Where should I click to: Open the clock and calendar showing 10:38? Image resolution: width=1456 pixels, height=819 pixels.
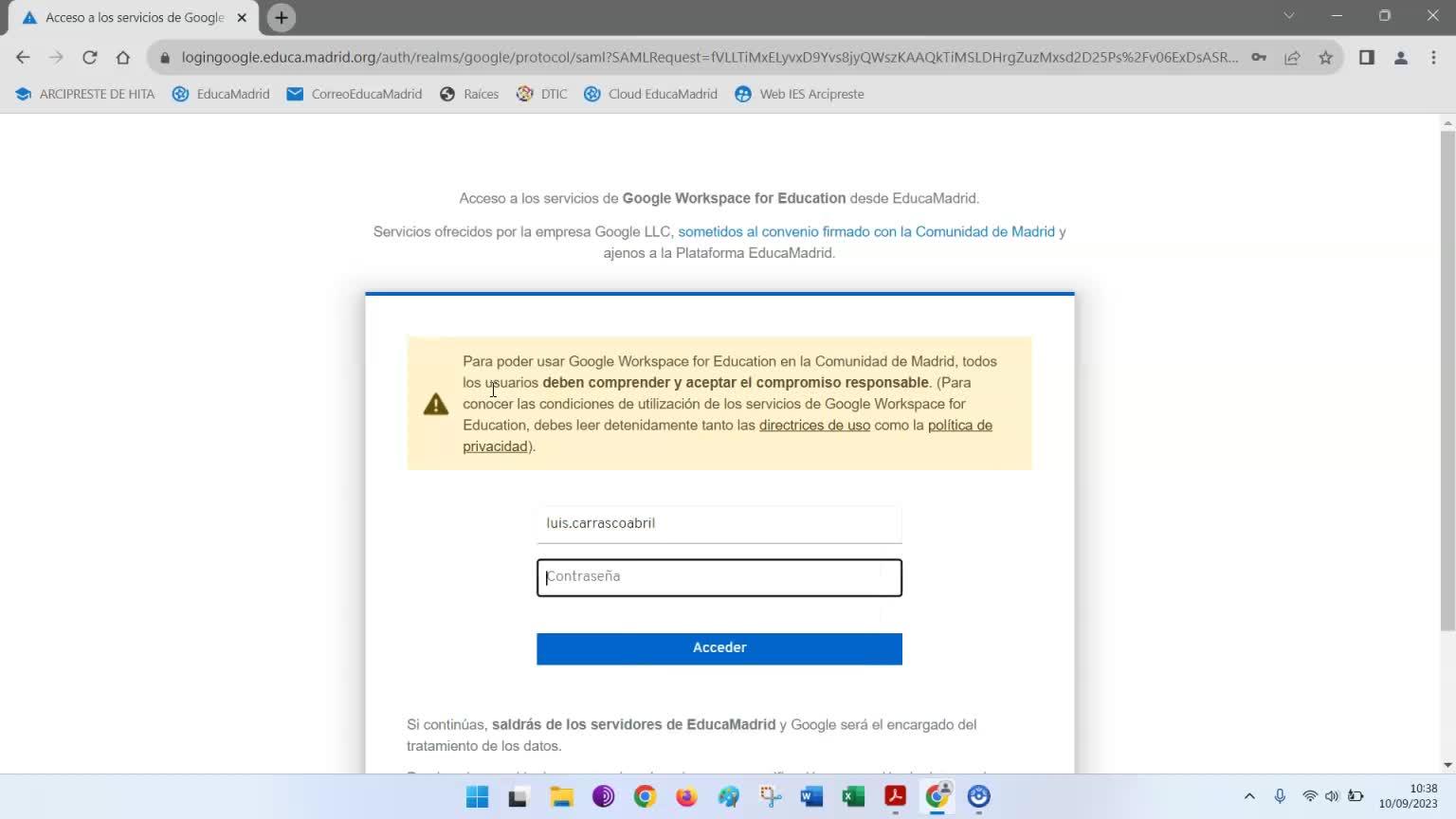tap(1408, 796)
